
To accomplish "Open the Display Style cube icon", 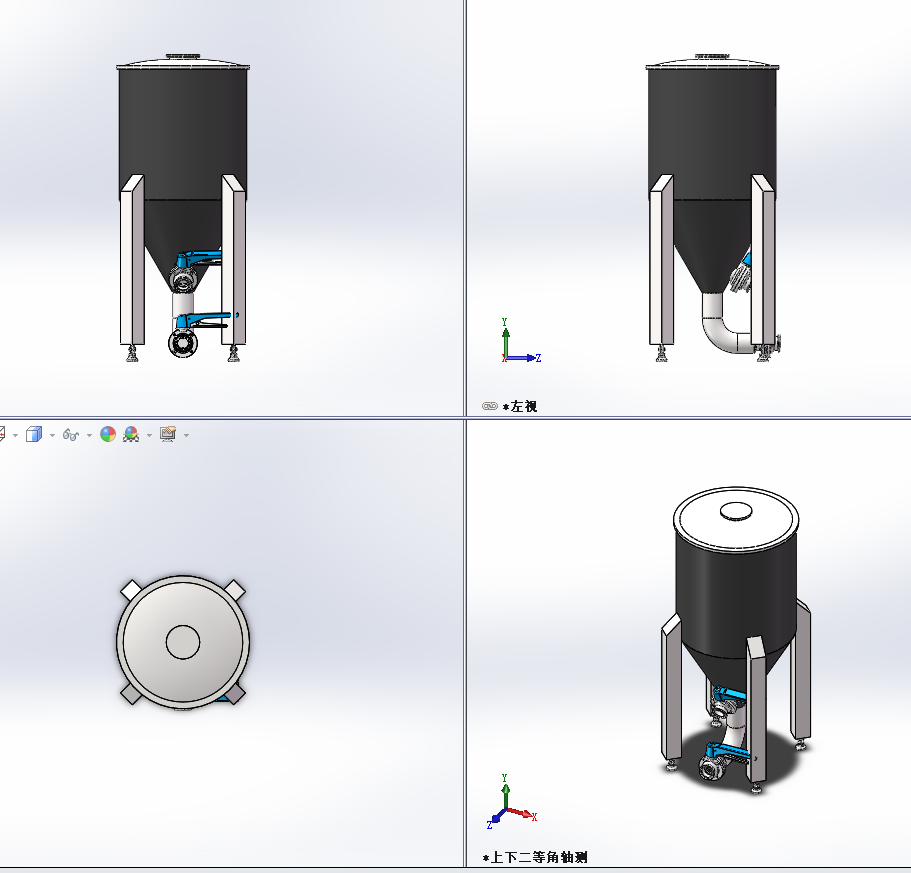I will point(34,434).
